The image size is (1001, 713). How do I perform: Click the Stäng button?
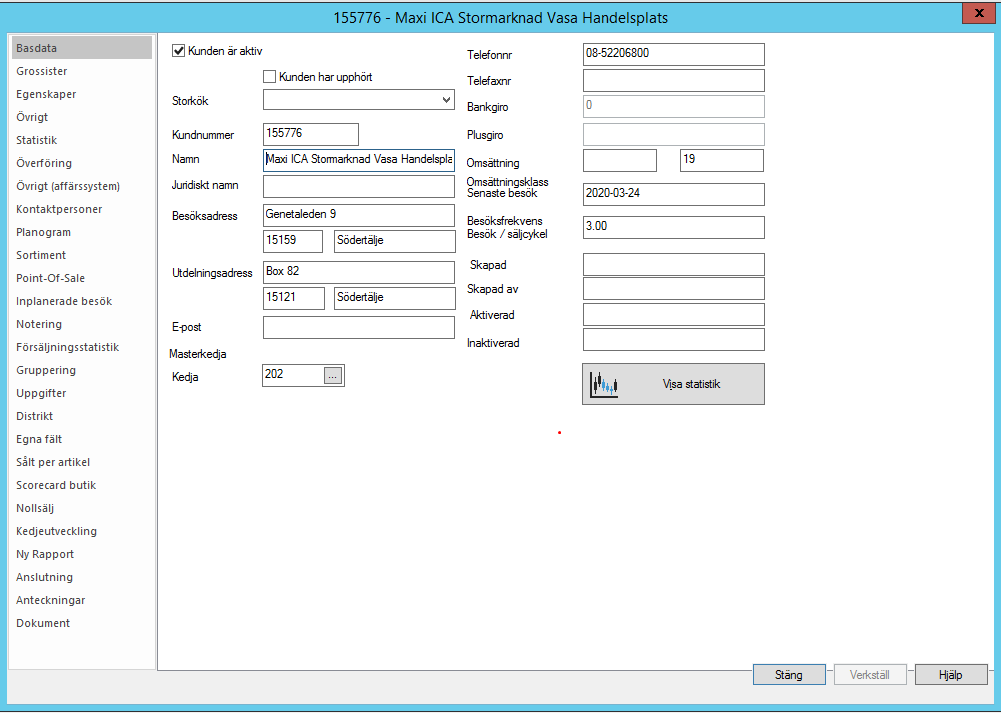(x=789, y=675)
